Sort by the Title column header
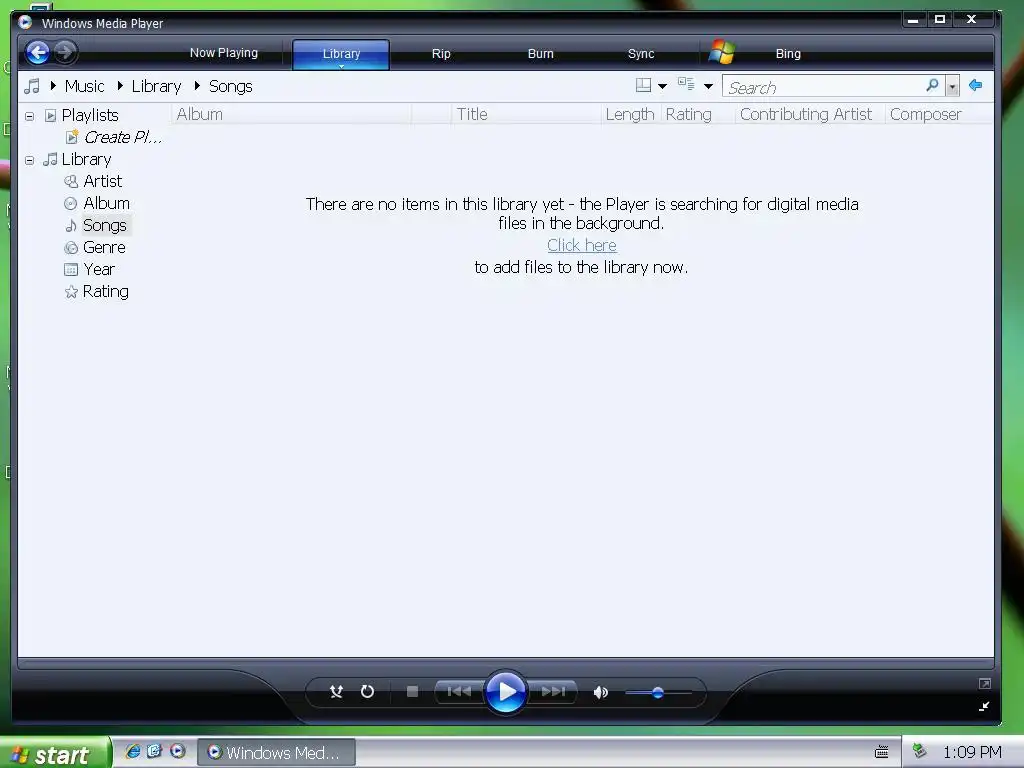 click(525, 114)
